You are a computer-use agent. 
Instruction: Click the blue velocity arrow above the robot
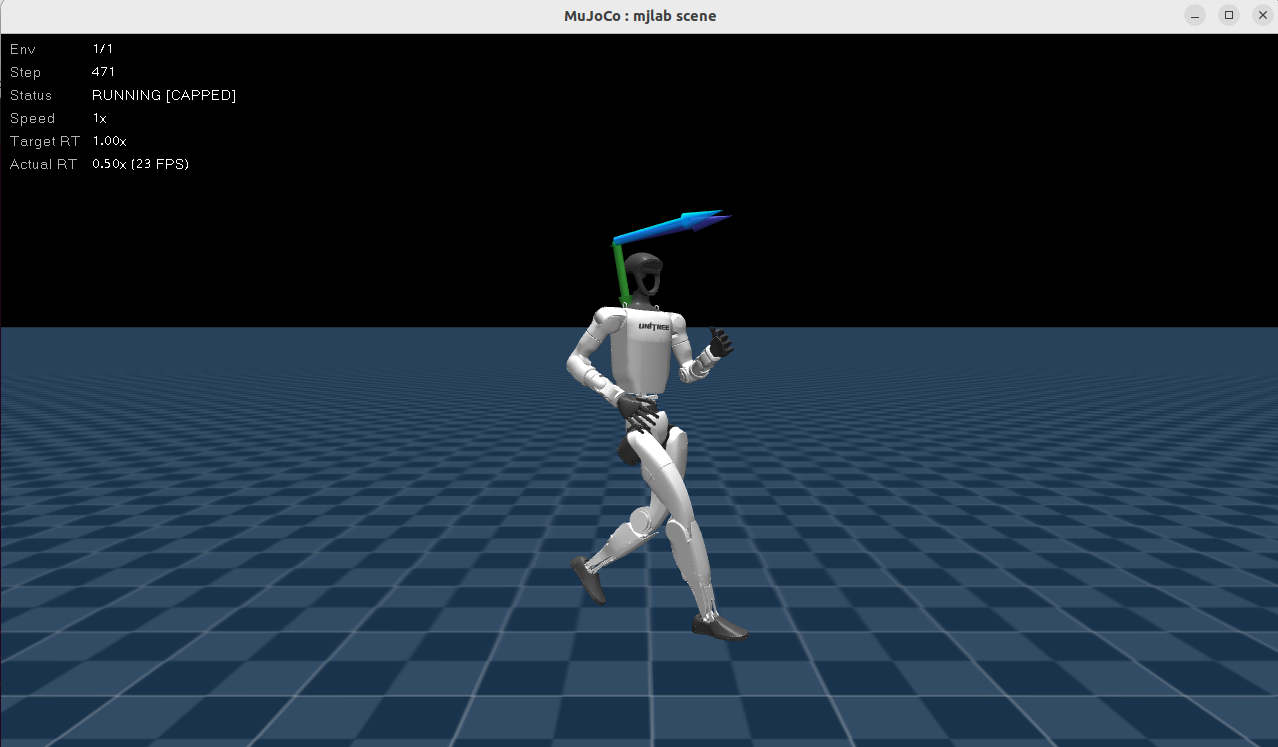tap(672, 226)
